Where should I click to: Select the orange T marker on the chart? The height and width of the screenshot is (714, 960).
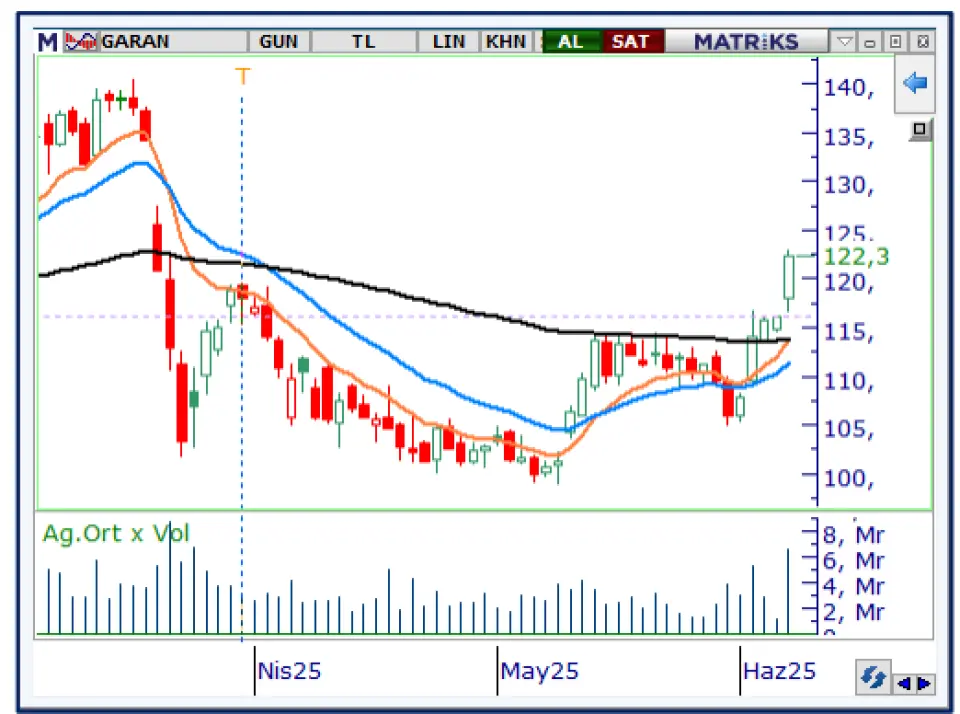click(x=242, y=77)
